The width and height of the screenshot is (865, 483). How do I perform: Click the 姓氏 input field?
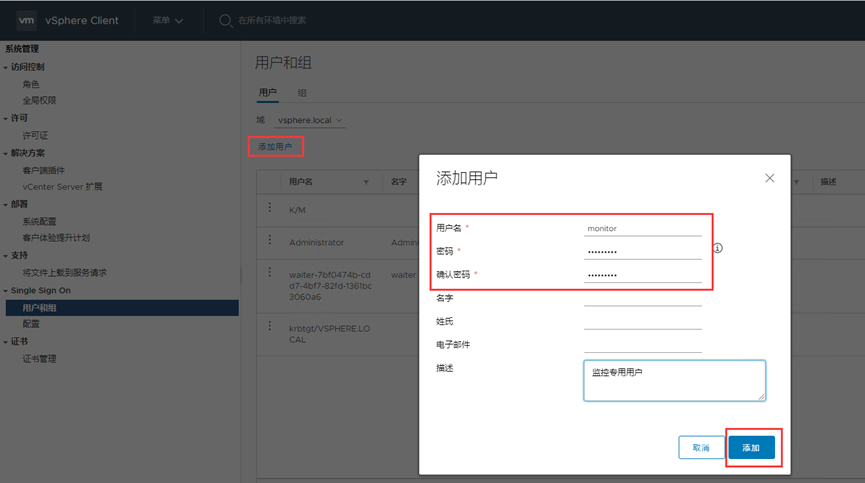click(x=643, y=321)
